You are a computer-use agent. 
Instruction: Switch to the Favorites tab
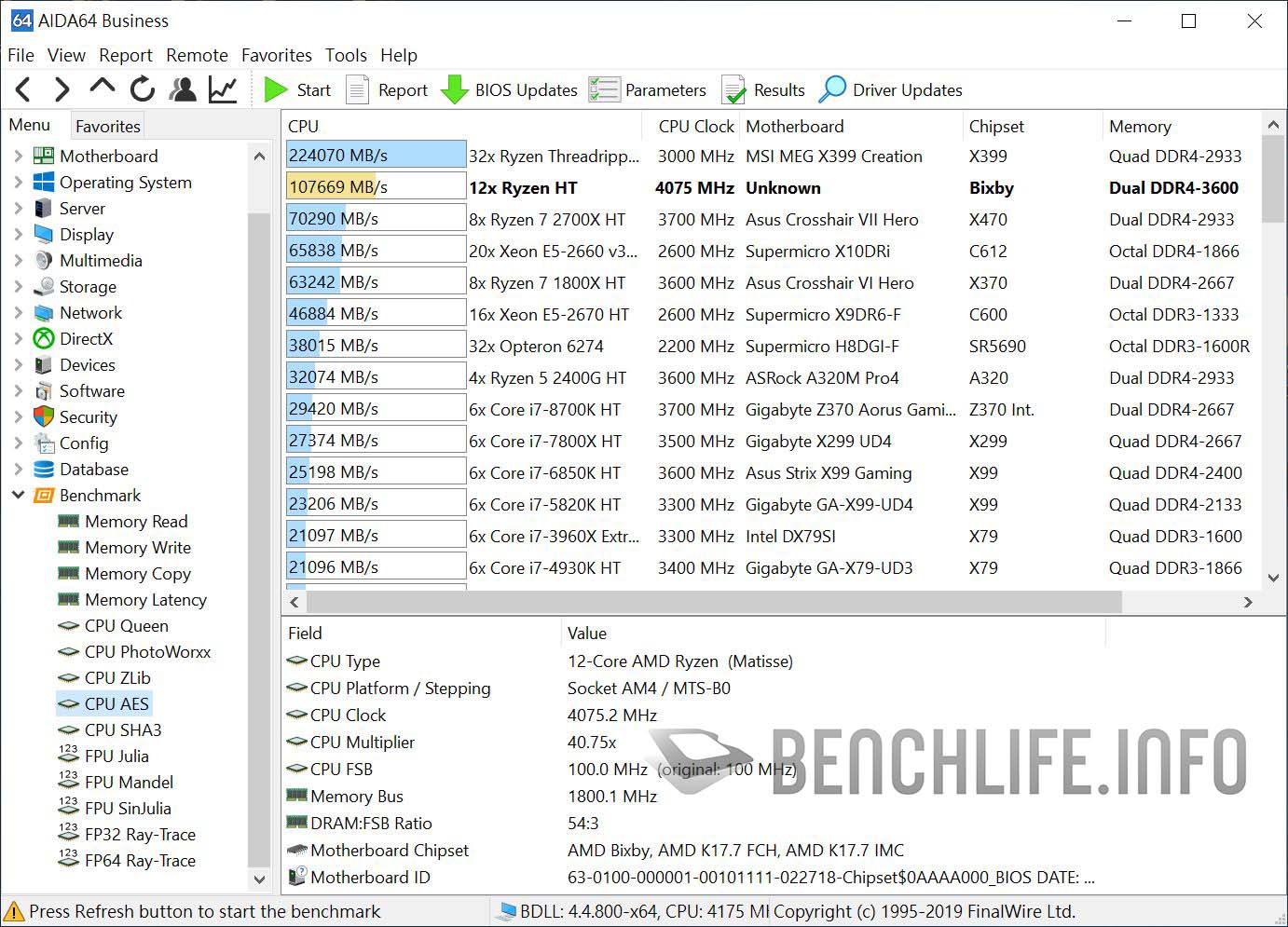[107, 125]
